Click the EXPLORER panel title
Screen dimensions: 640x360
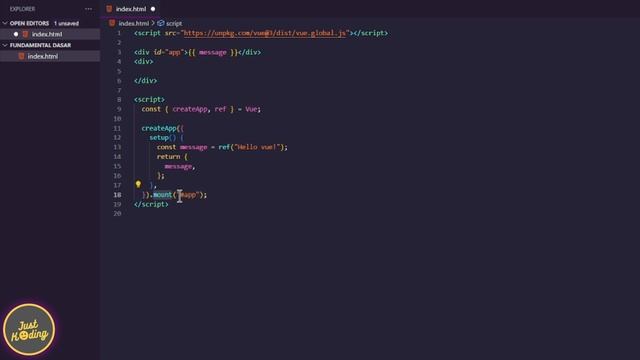22,9
